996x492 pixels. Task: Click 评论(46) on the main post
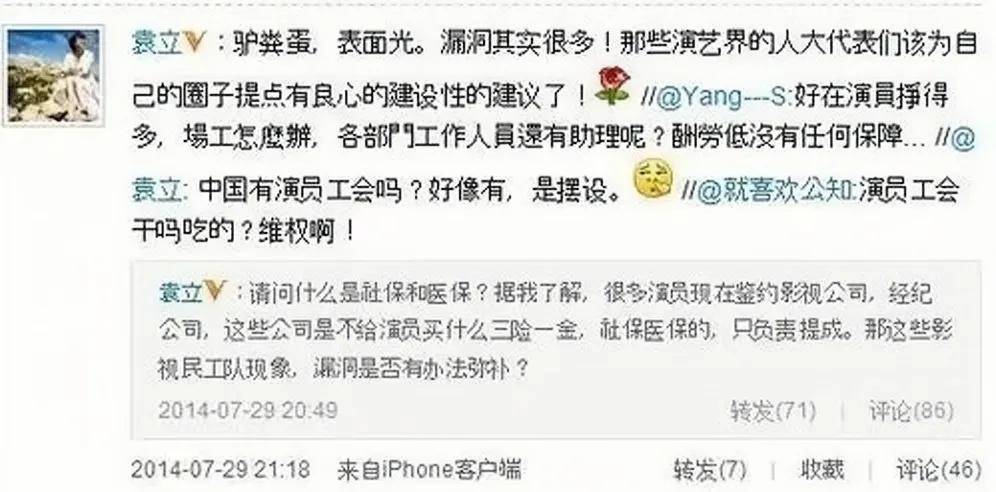coord(939,470)
